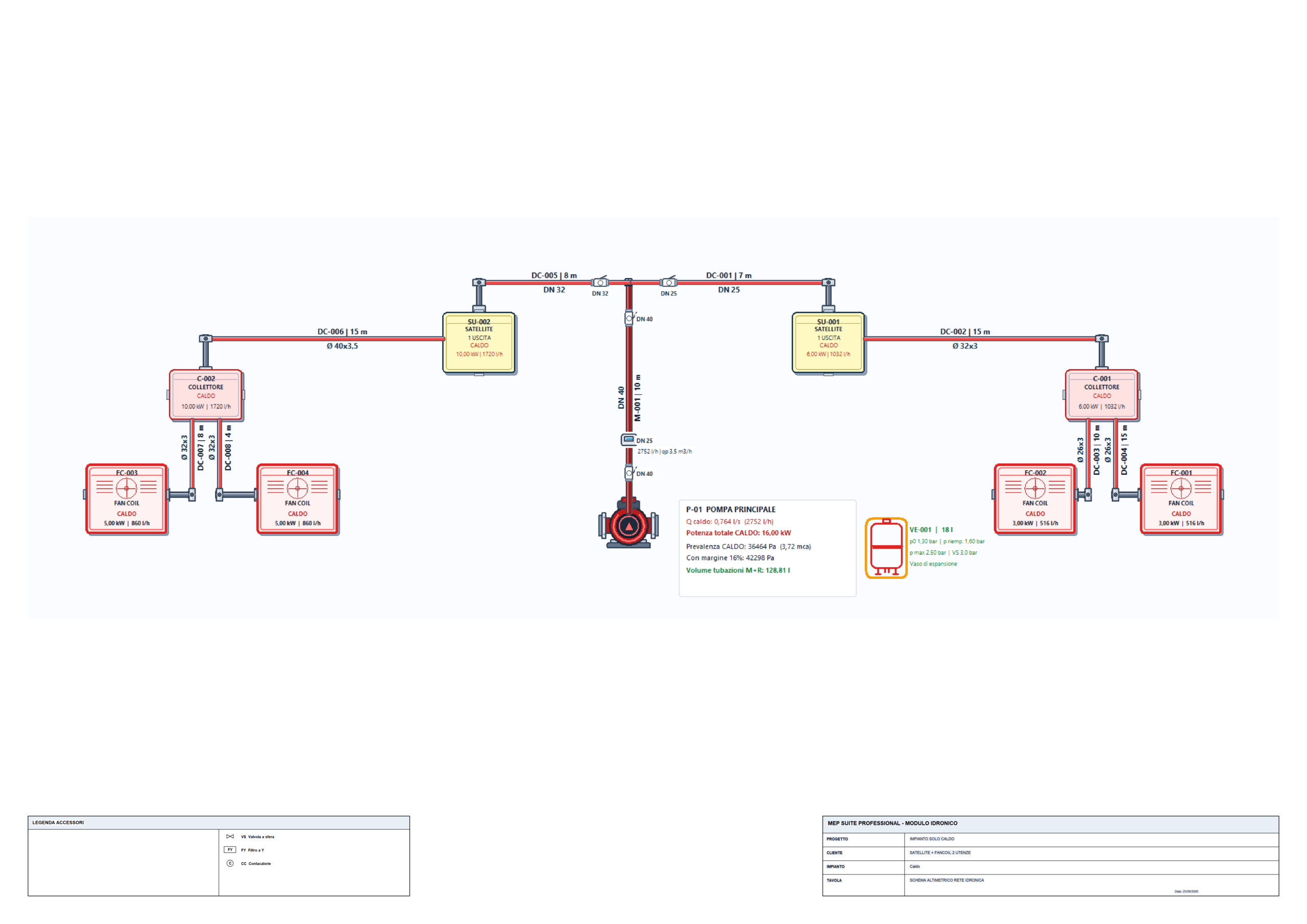Click the SU-001 satellite block
The width and height of the screenshot is (1307, 924).
click(x=828, y=343)
